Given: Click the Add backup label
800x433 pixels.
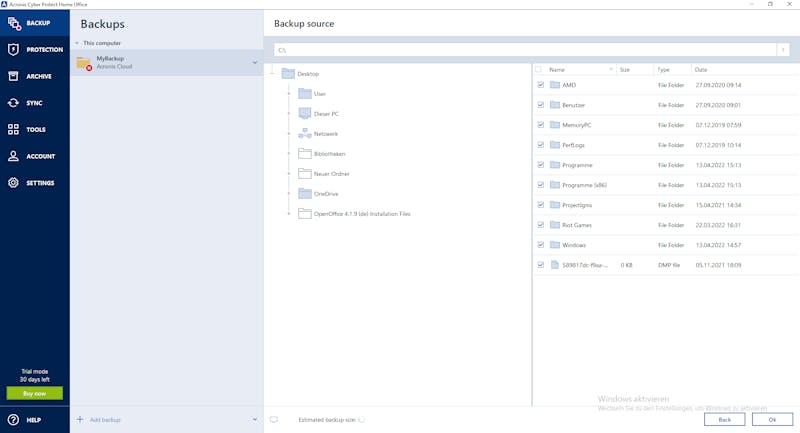Looking at the screenshot, I should tap(105, 420).
